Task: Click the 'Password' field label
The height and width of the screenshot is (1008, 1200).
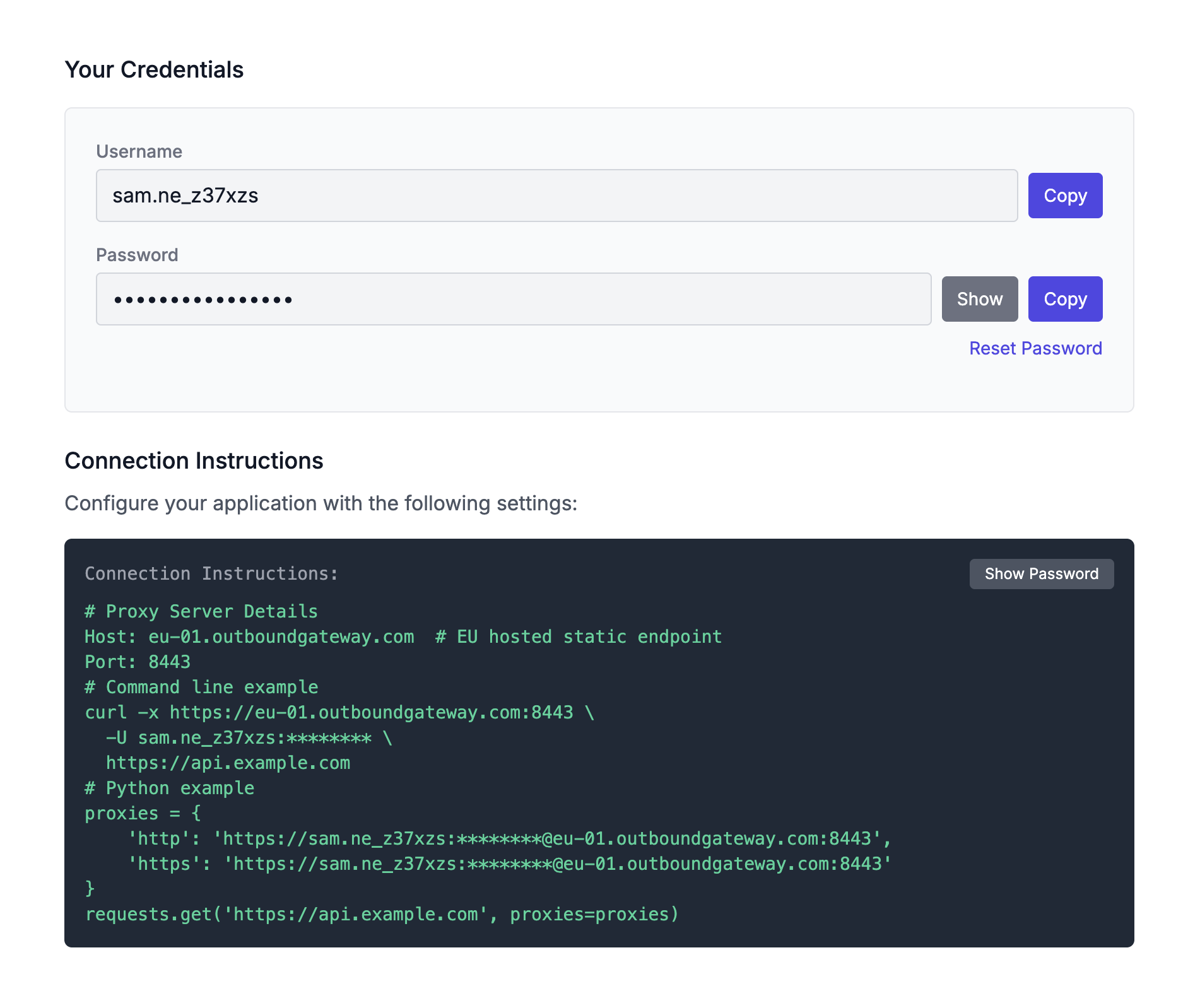Action: (137, 255)
